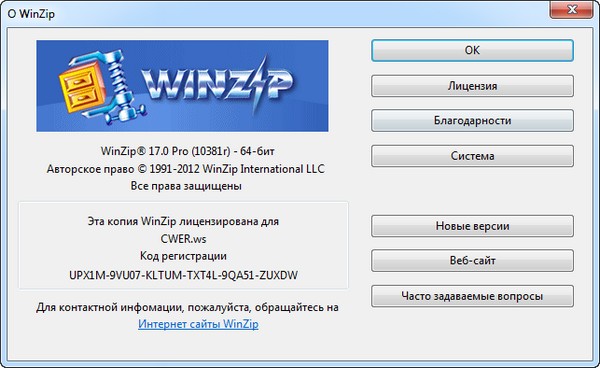Screen dimensions: 600x368
Task: View Система information
Action: [472, 156]
